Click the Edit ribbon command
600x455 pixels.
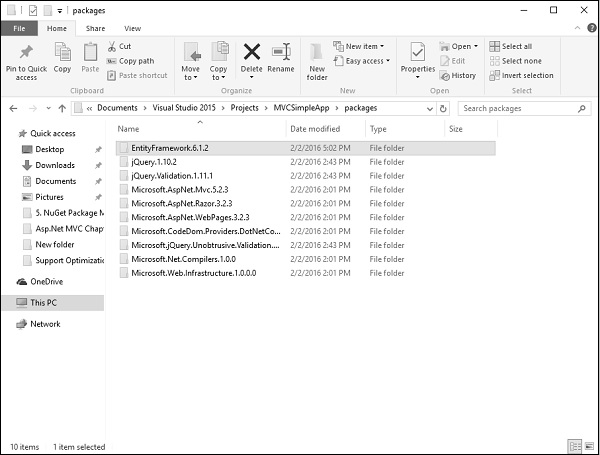452,61
